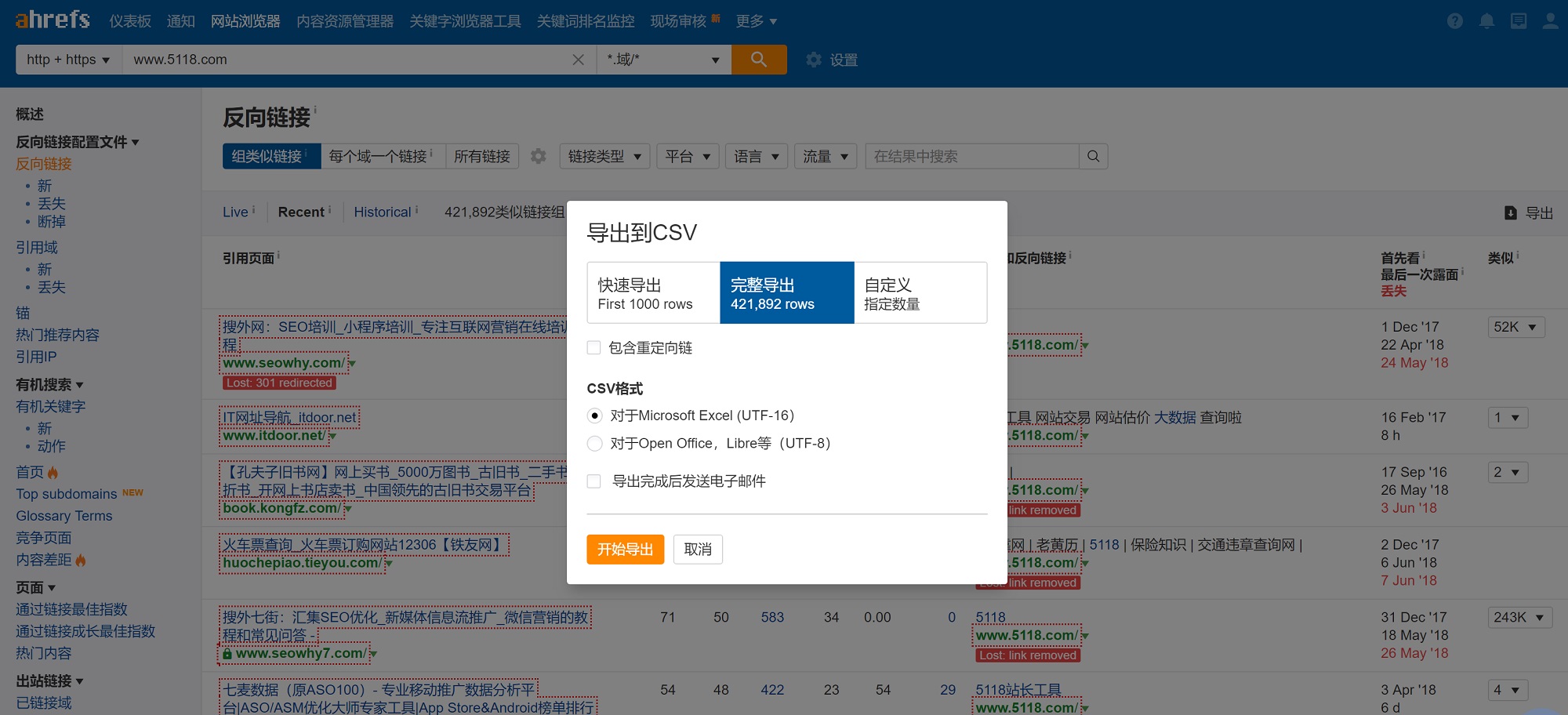Viewport: 1568px width, 715px height.
Task: Click the orange search magnifier button
Action: tap(759, 60)
